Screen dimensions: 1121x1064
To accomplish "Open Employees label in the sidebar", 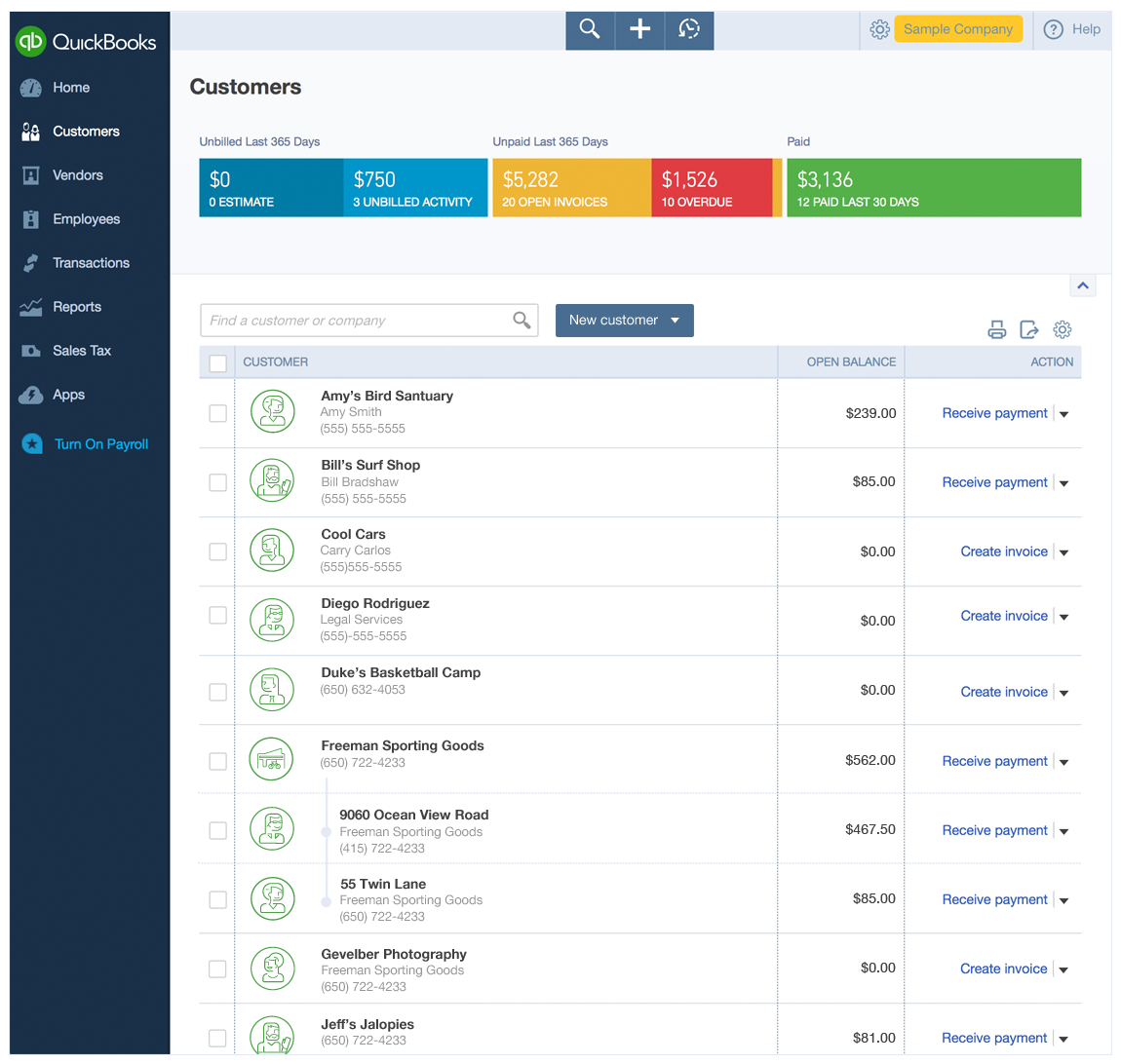I will point(86,219).
